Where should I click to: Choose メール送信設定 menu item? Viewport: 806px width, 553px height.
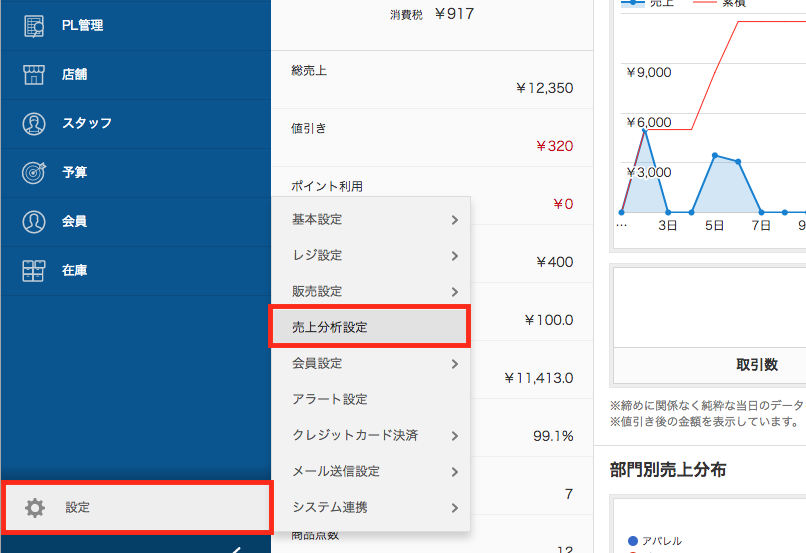pyautogui.click(x=336, y=471)
